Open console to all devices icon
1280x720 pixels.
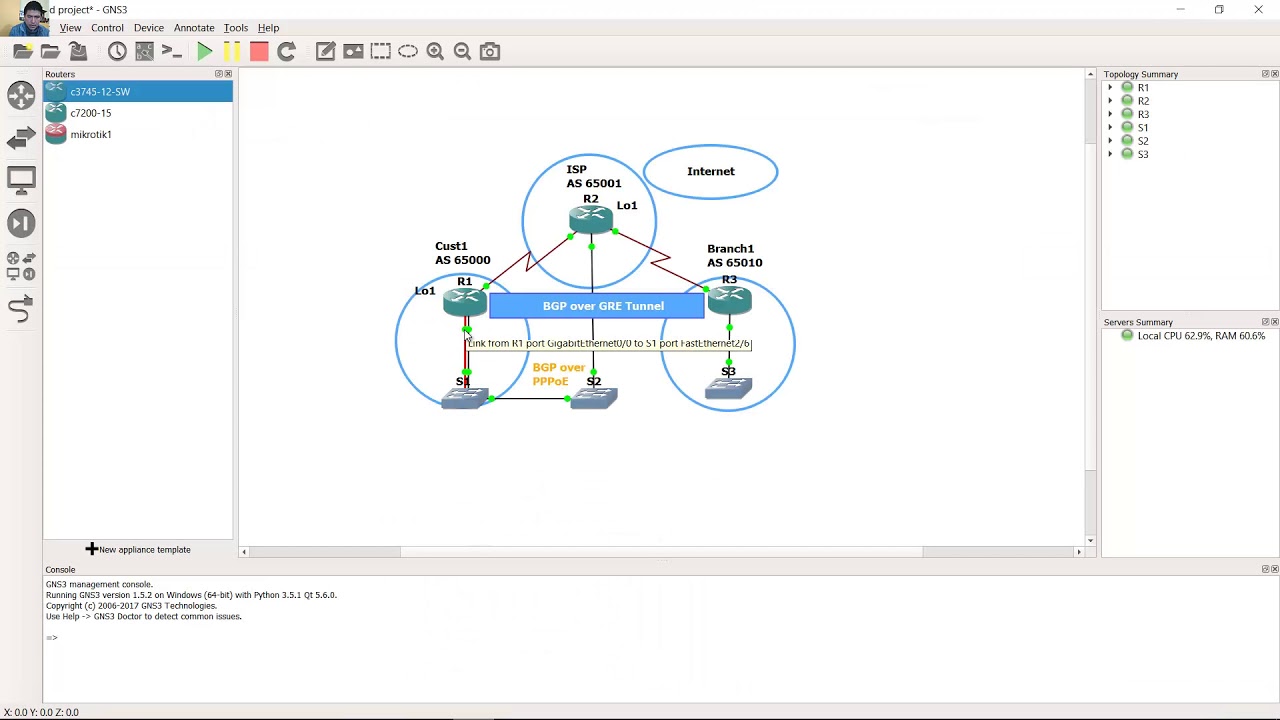point(171,51)
